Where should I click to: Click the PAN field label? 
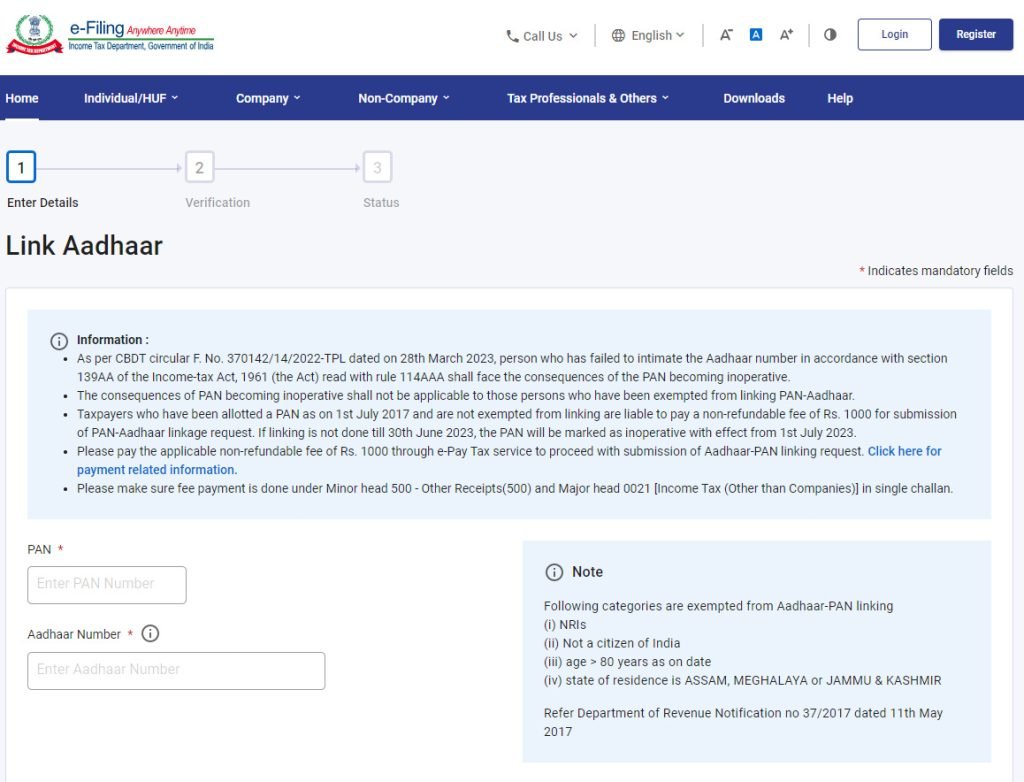click(39, 549)
